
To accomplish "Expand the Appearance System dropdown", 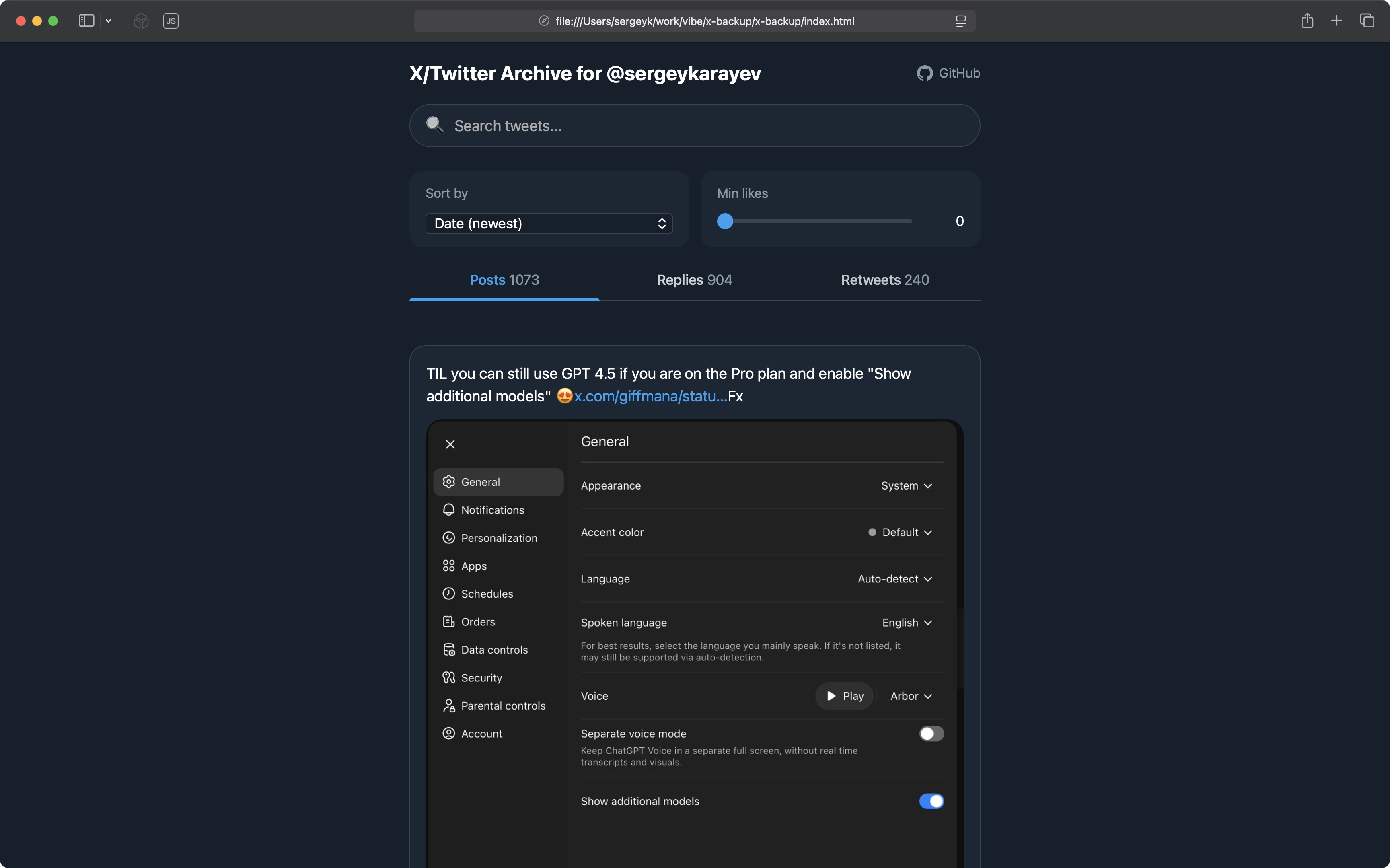I will tap(906, 485).
